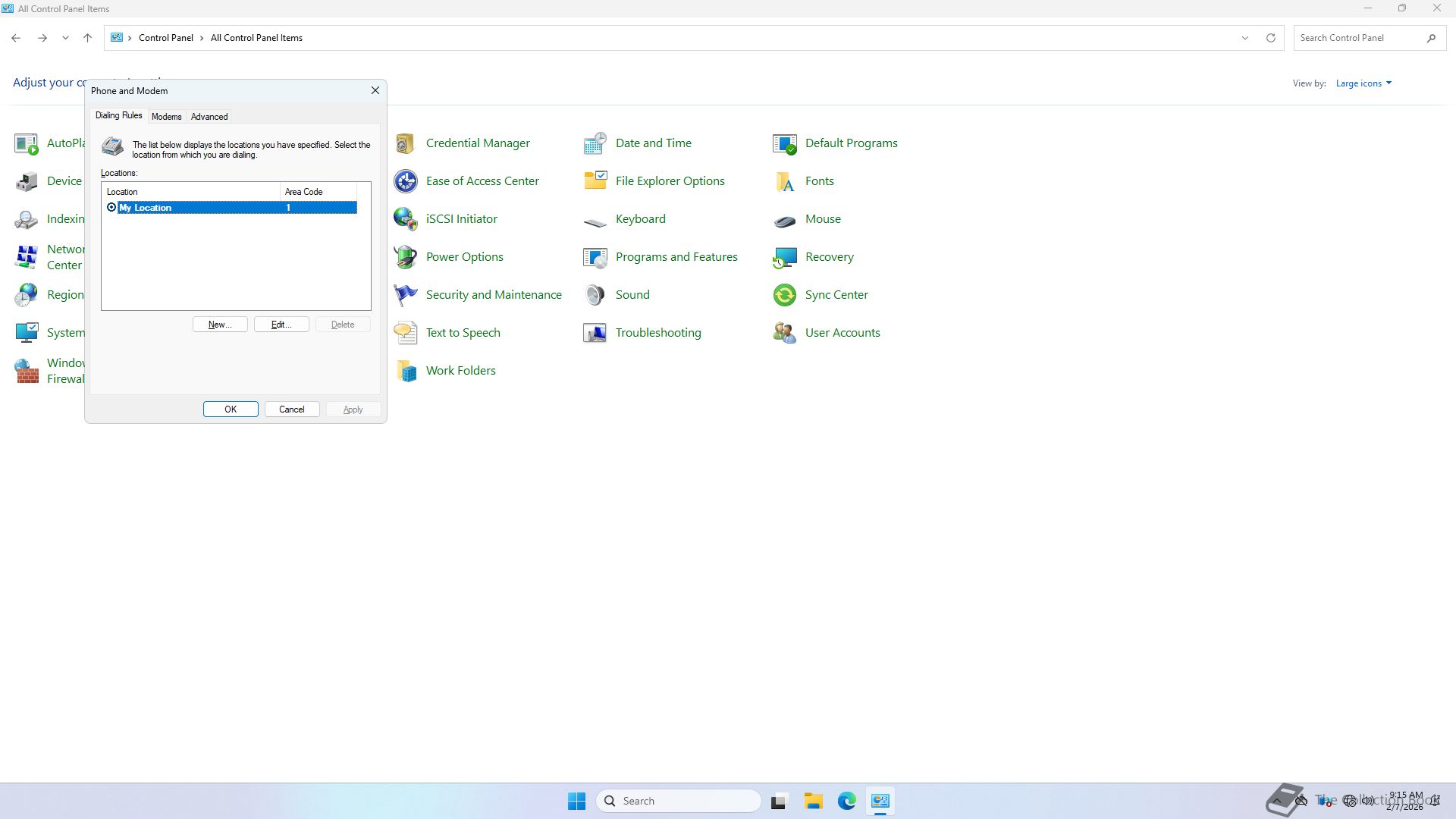Open the recent locations chevron
Image resolution: width=1456 pixels, height=819 pixels.
tap(65, 38)
